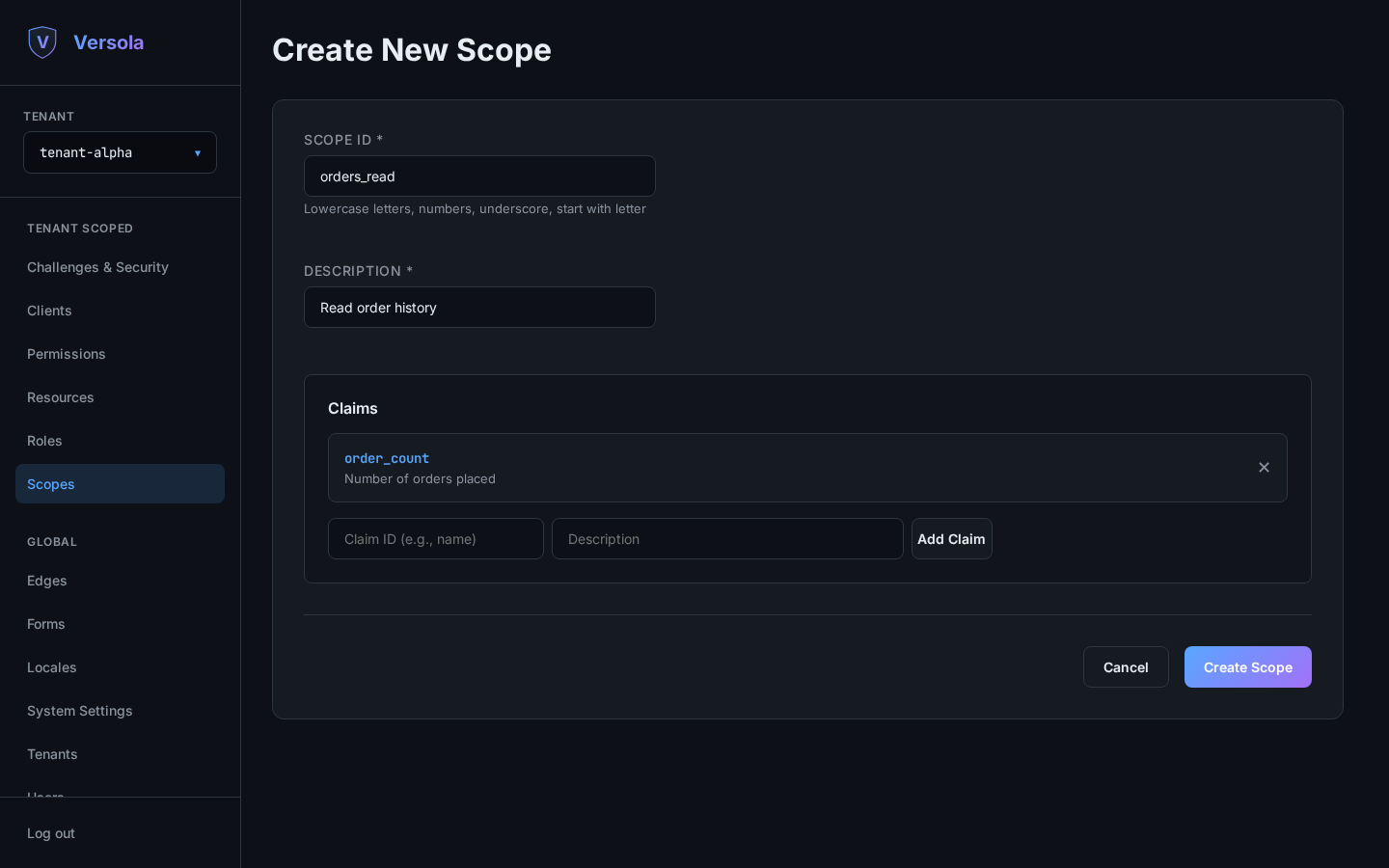Remove the order_count claim with X
1389x868 pixels.
click(x=1264, y=468)
